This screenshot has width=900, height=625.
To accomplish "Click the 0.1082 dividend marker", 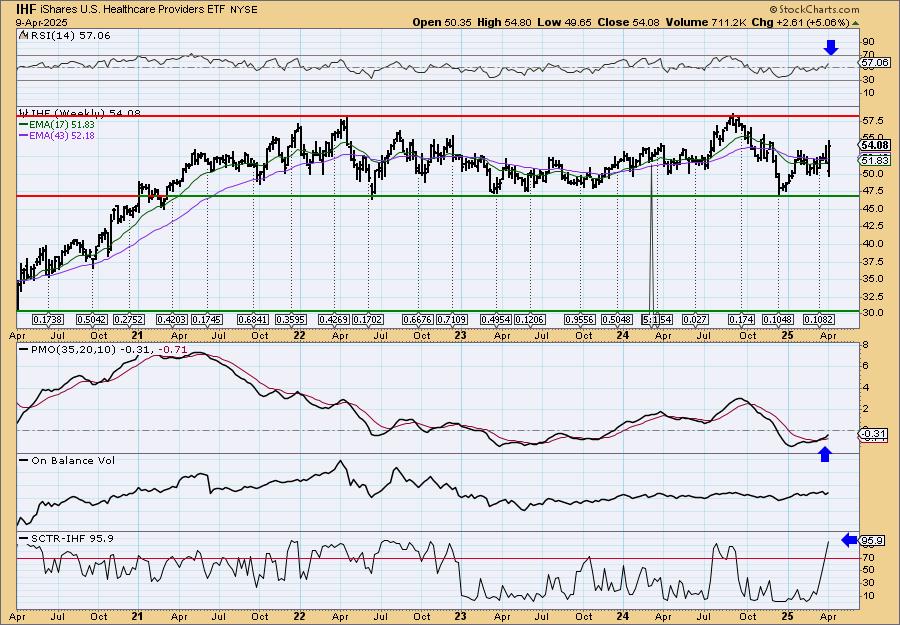I will (819, 320).
